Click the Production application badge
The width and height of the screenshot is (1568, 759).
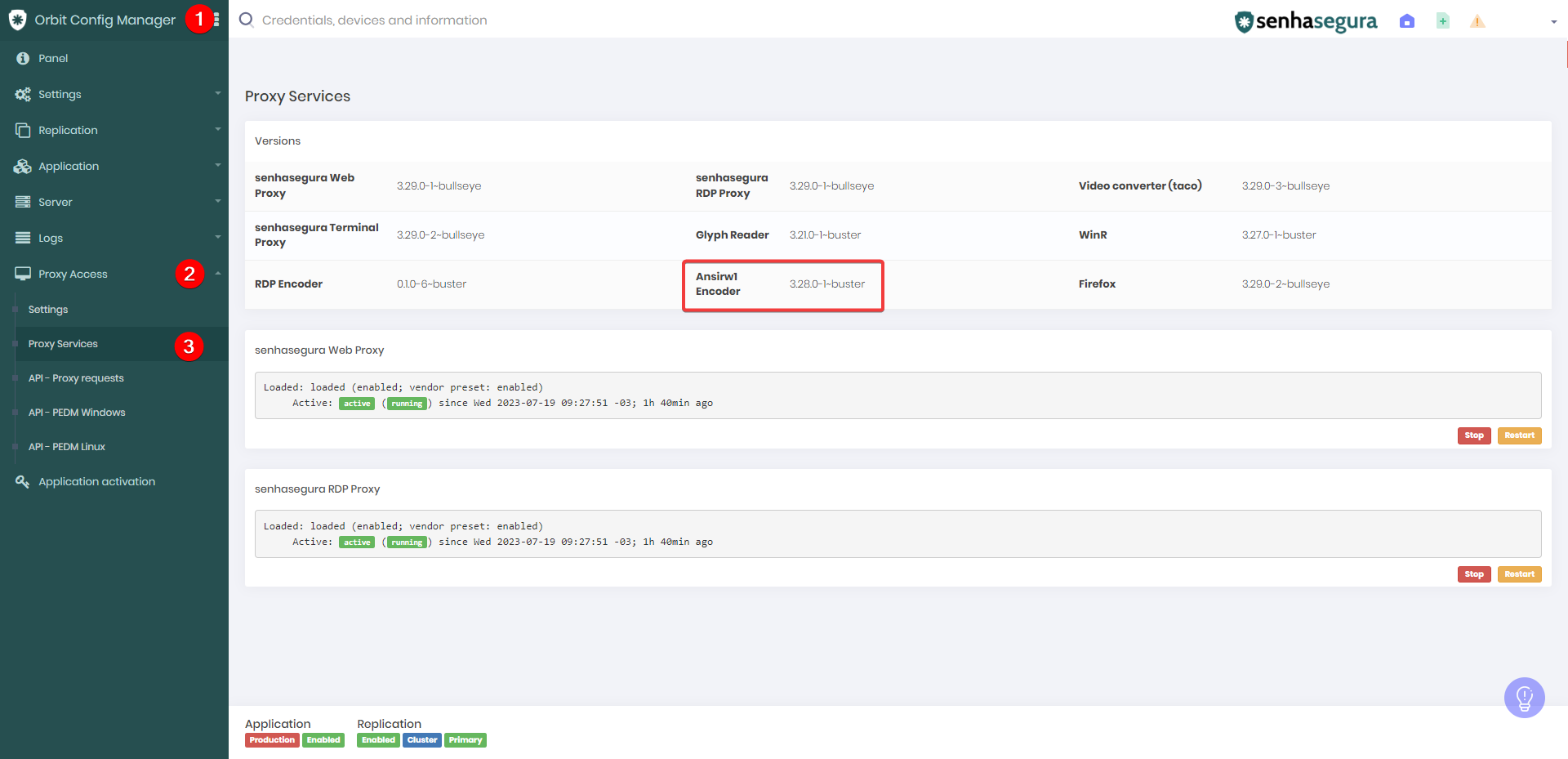tap(272, 740)
